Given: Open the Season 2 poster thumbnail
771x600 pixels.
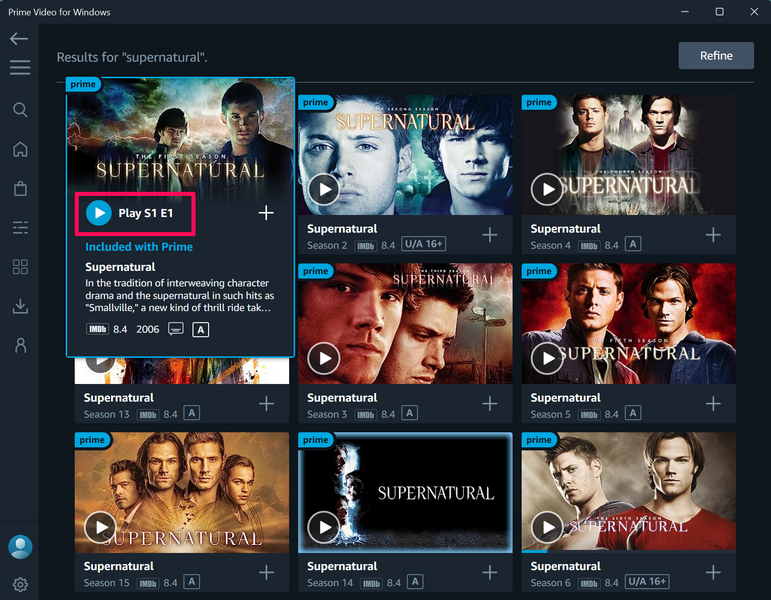Looking at the screenshot, I should click(x=405, y=154).
